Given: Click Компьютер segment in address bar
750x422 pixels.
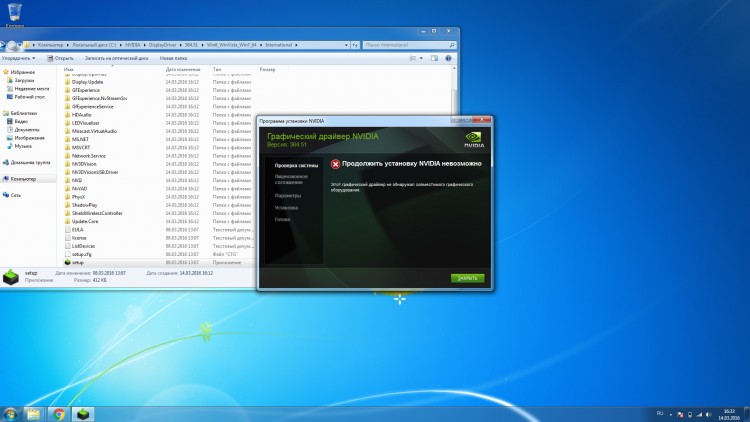Looking at the screenshot, I should [x=50, y=45].
